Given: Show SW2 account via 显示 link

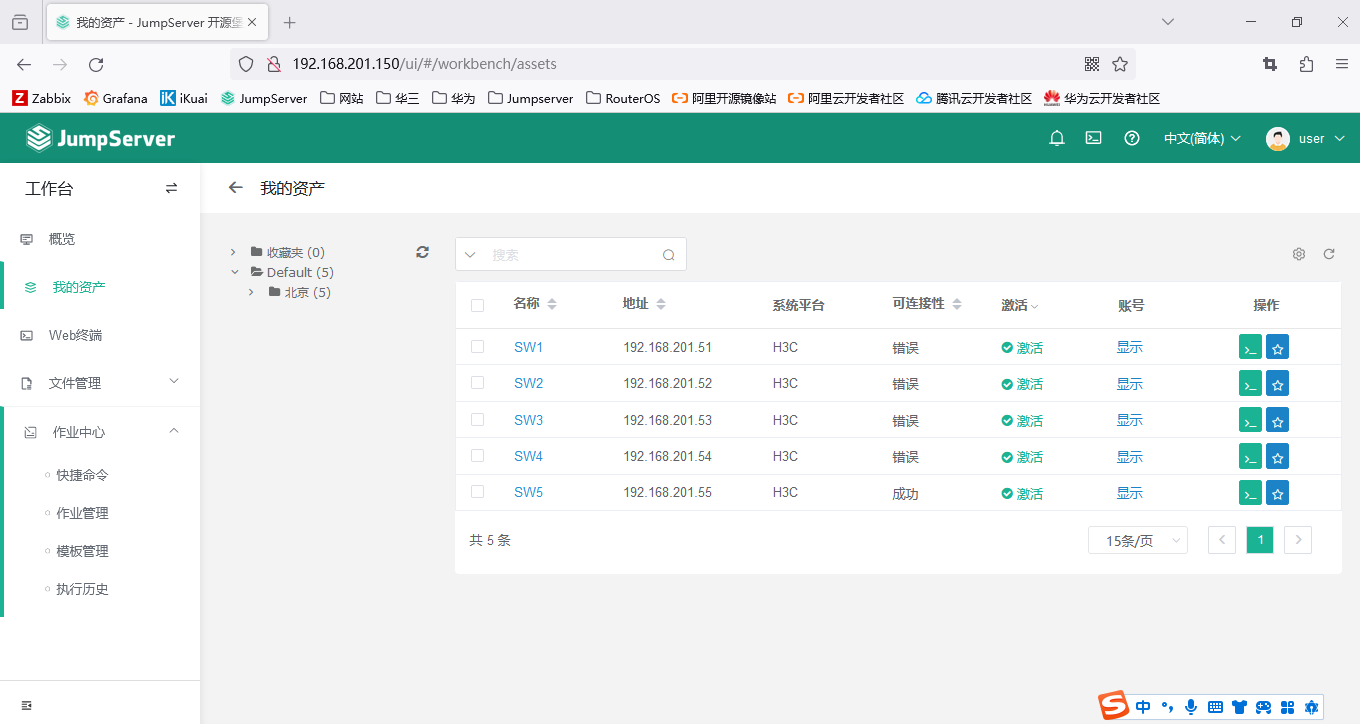Looking at the screenshot, I should (x=1129, y=383).
